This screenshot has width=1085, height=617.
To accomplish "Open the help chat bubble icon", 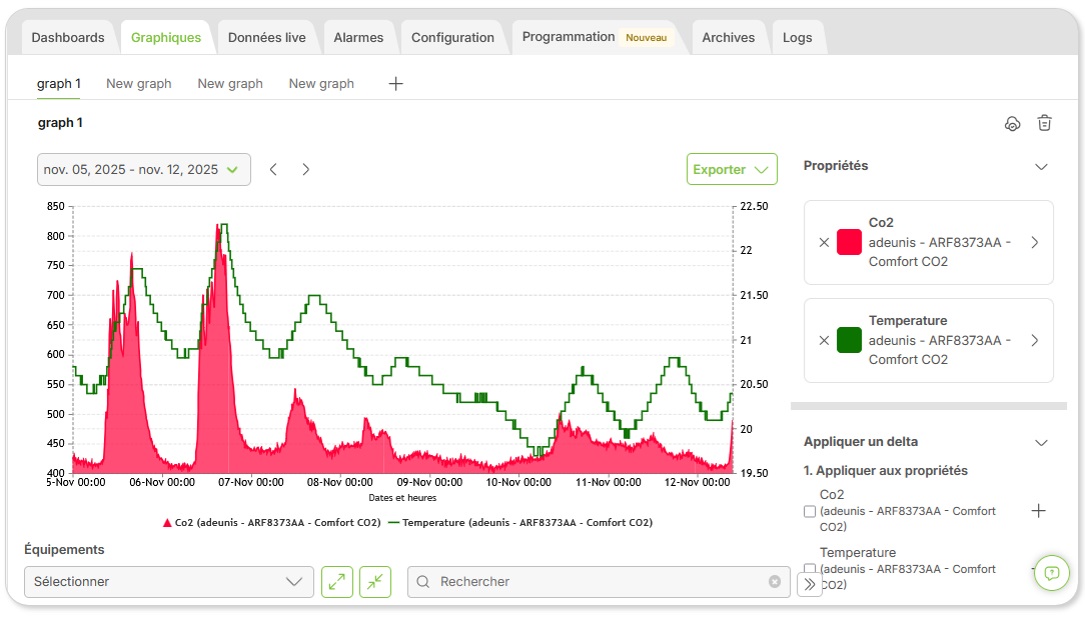I will [x=1052, y=573].
